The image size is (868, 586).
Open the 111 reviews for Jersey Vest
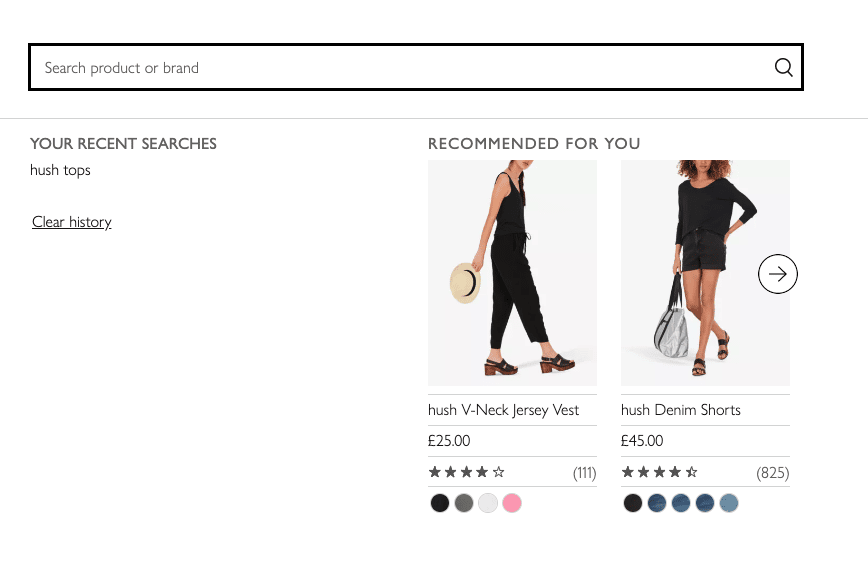tap(584, 472)
